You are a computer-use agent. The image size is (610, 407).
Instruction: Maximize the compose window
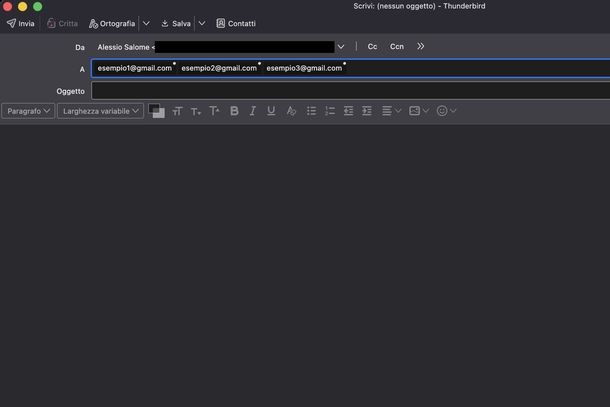38,6
